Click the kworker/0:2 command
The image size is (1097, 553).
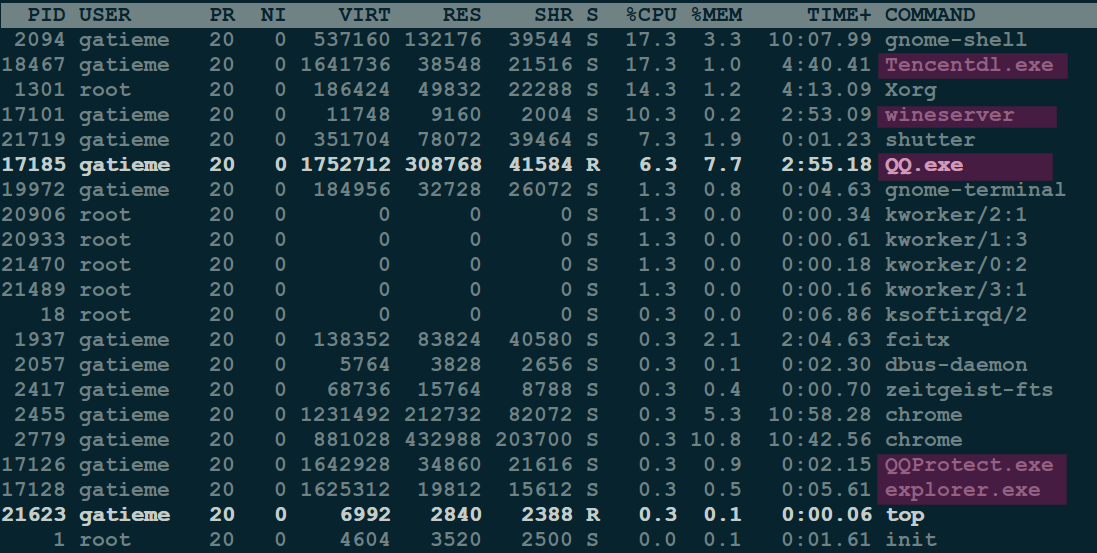tap(956, 265)
